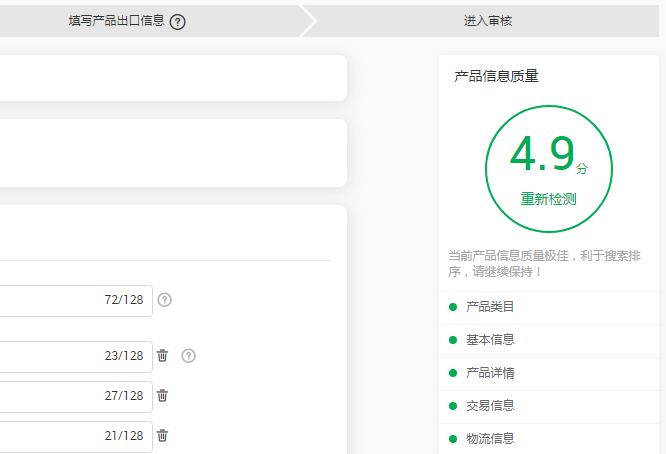666x454 pixels.
Task: Jump to 产品类目 section
Action: point(490,307)
